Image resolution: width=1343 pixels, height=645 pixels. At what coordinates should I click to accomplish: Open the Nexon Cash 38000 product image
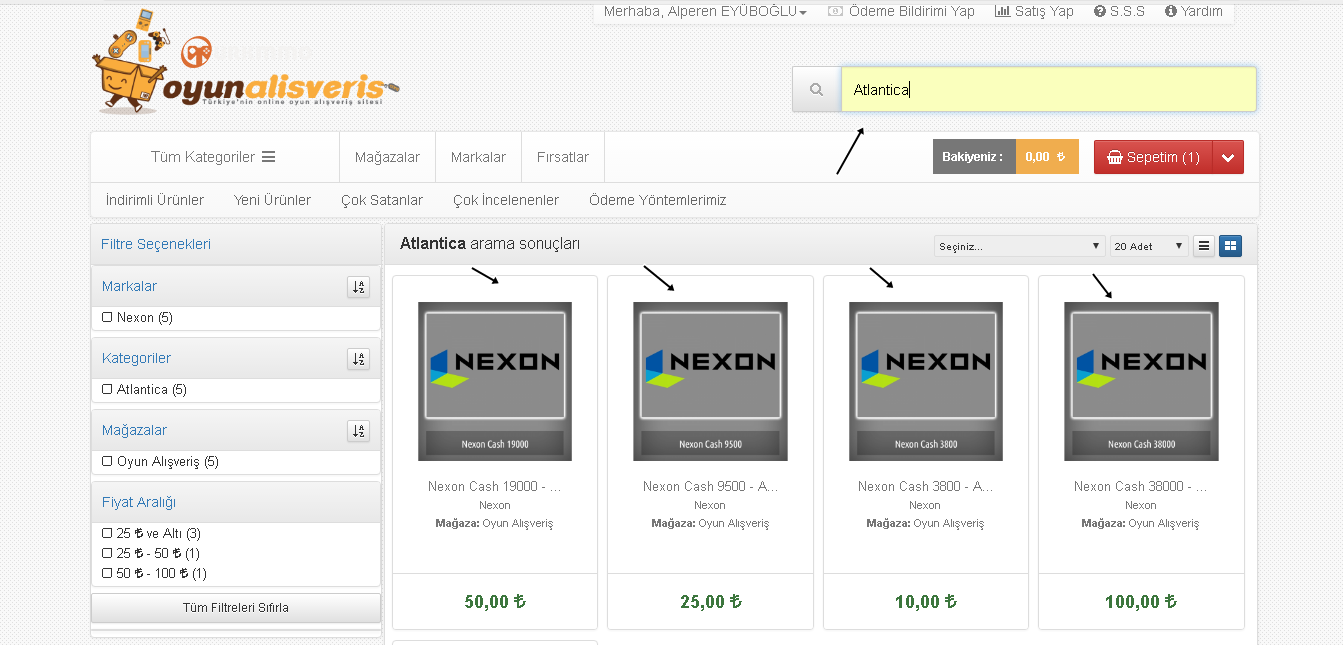coord(1141,381)
